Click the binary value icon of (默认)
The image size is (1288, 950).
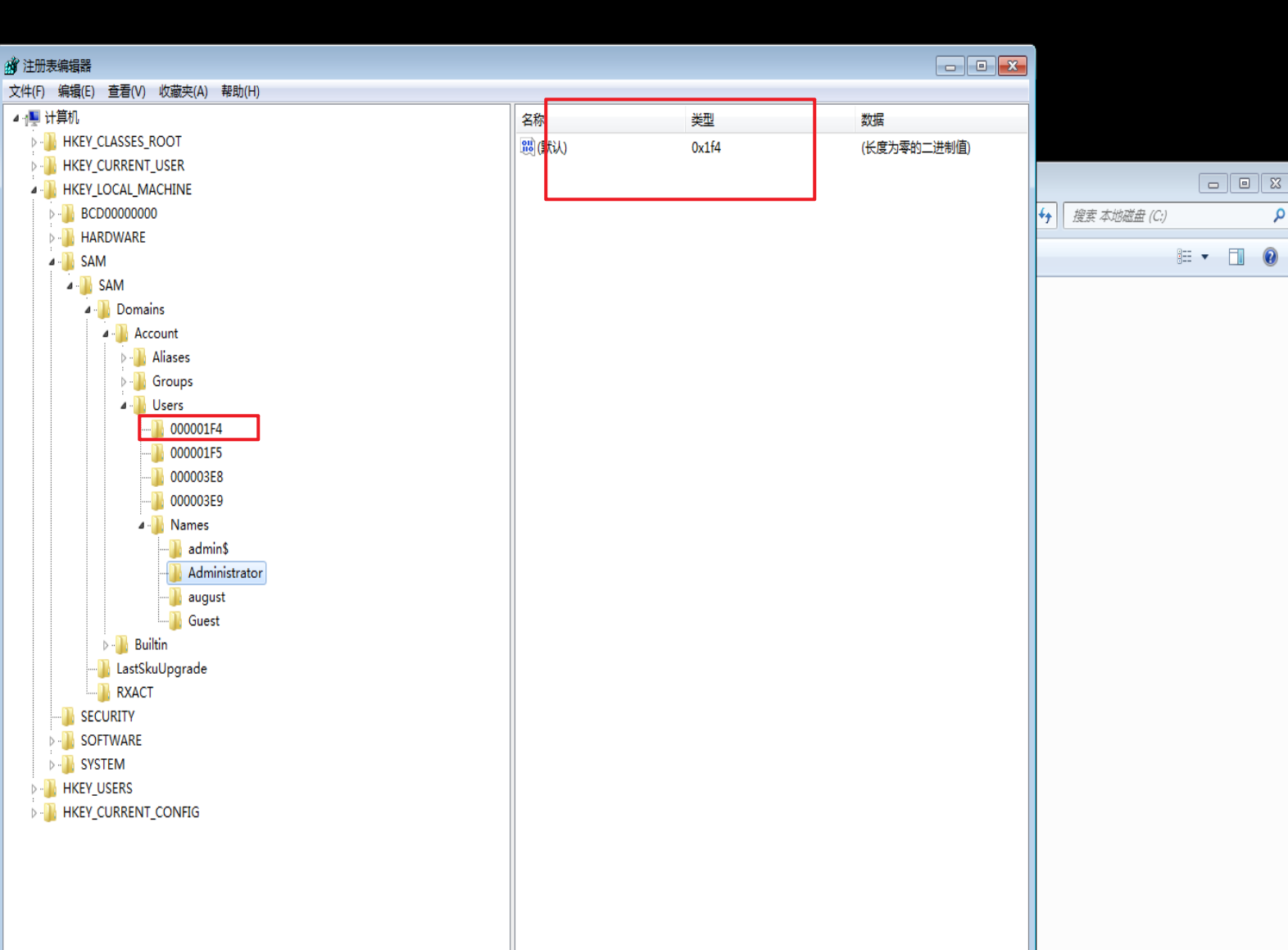point(528,147)
